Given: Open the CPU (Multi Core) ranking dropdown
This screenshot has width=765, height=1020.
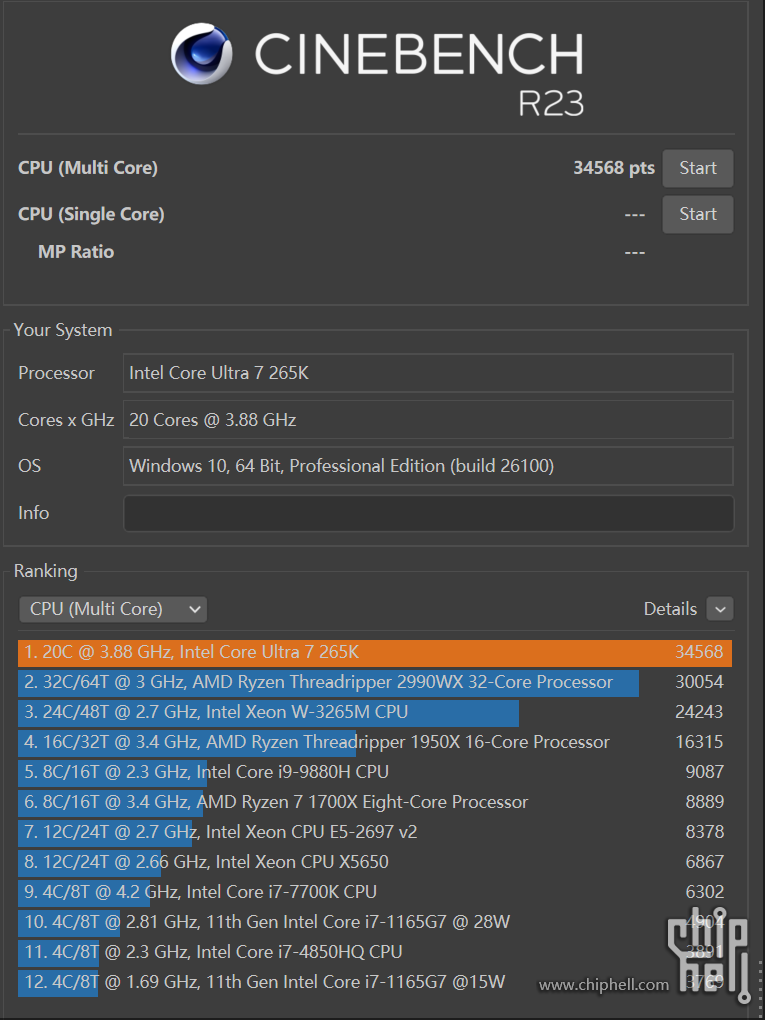Looking at the screenshot, I should pos(113,610).
